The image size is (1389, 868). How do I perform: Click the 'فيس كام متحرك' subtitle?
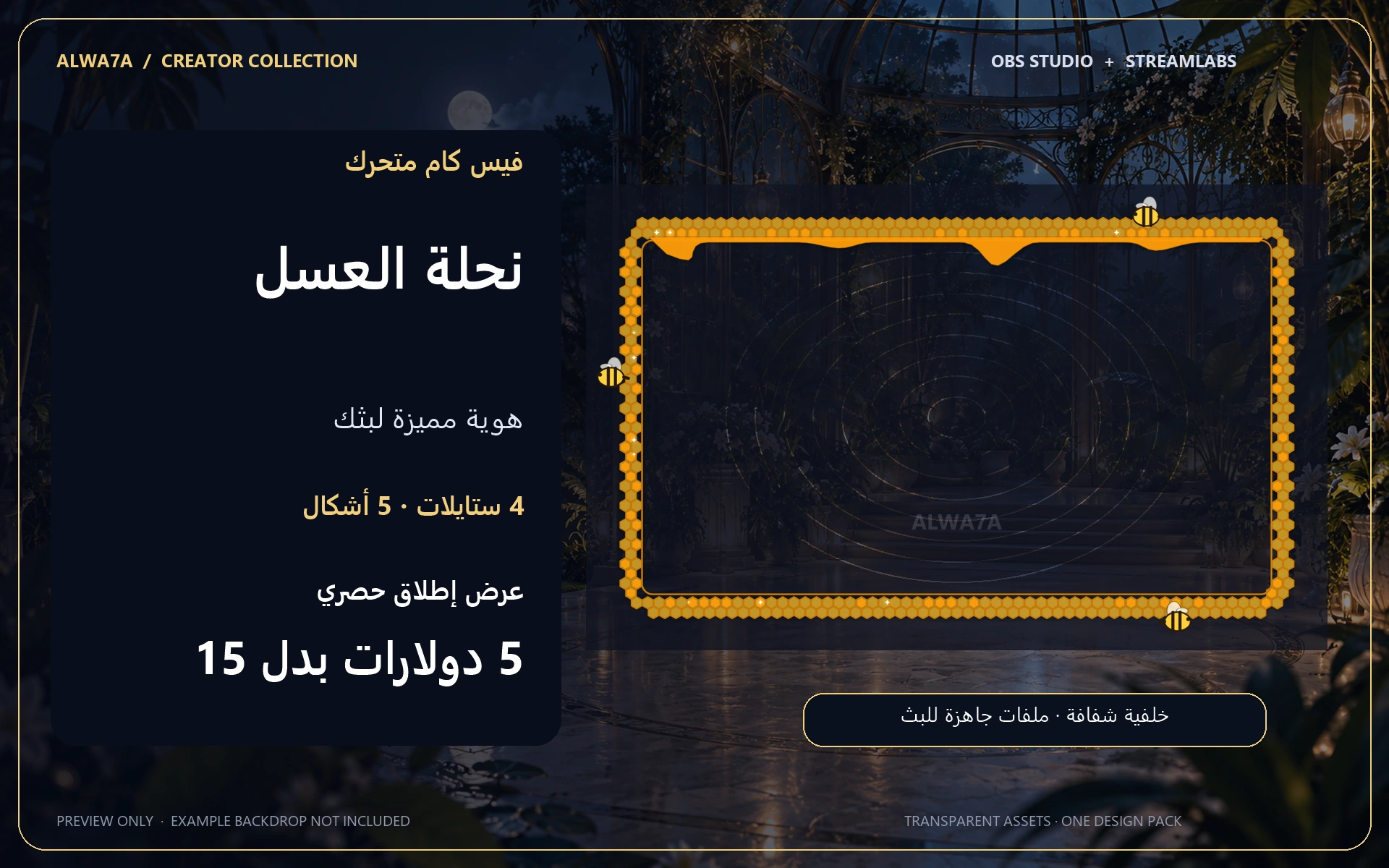pos(433,162)
